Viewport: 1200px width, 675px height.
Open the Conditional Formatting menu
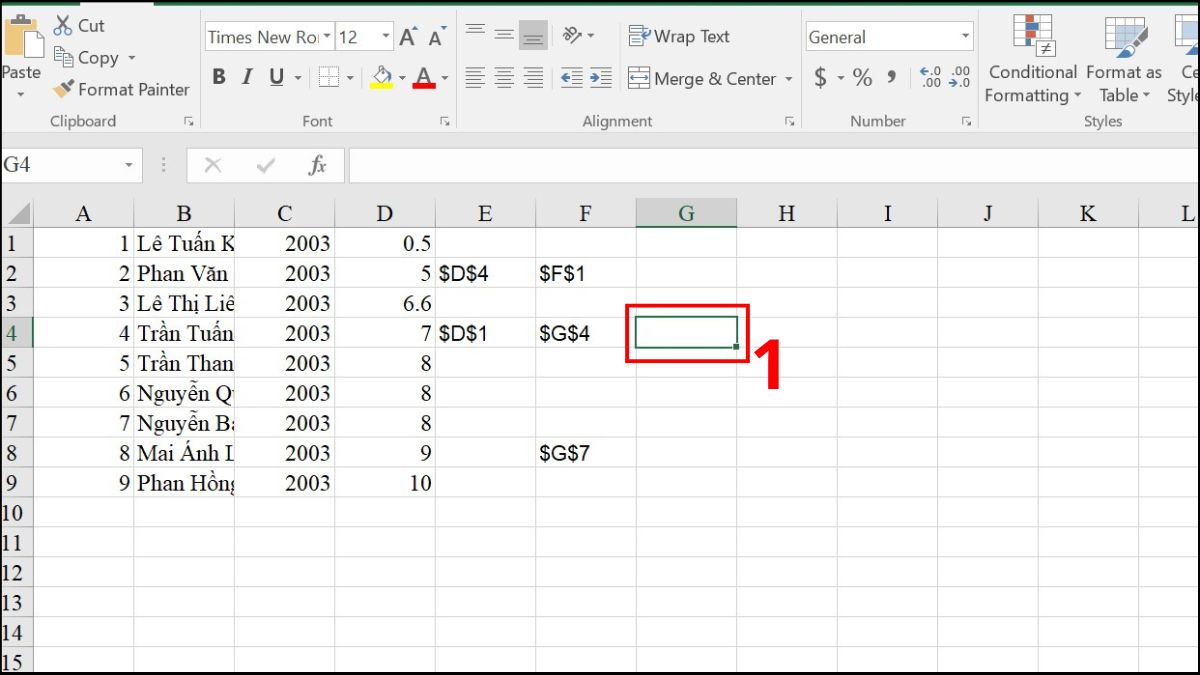(1032, 60)
